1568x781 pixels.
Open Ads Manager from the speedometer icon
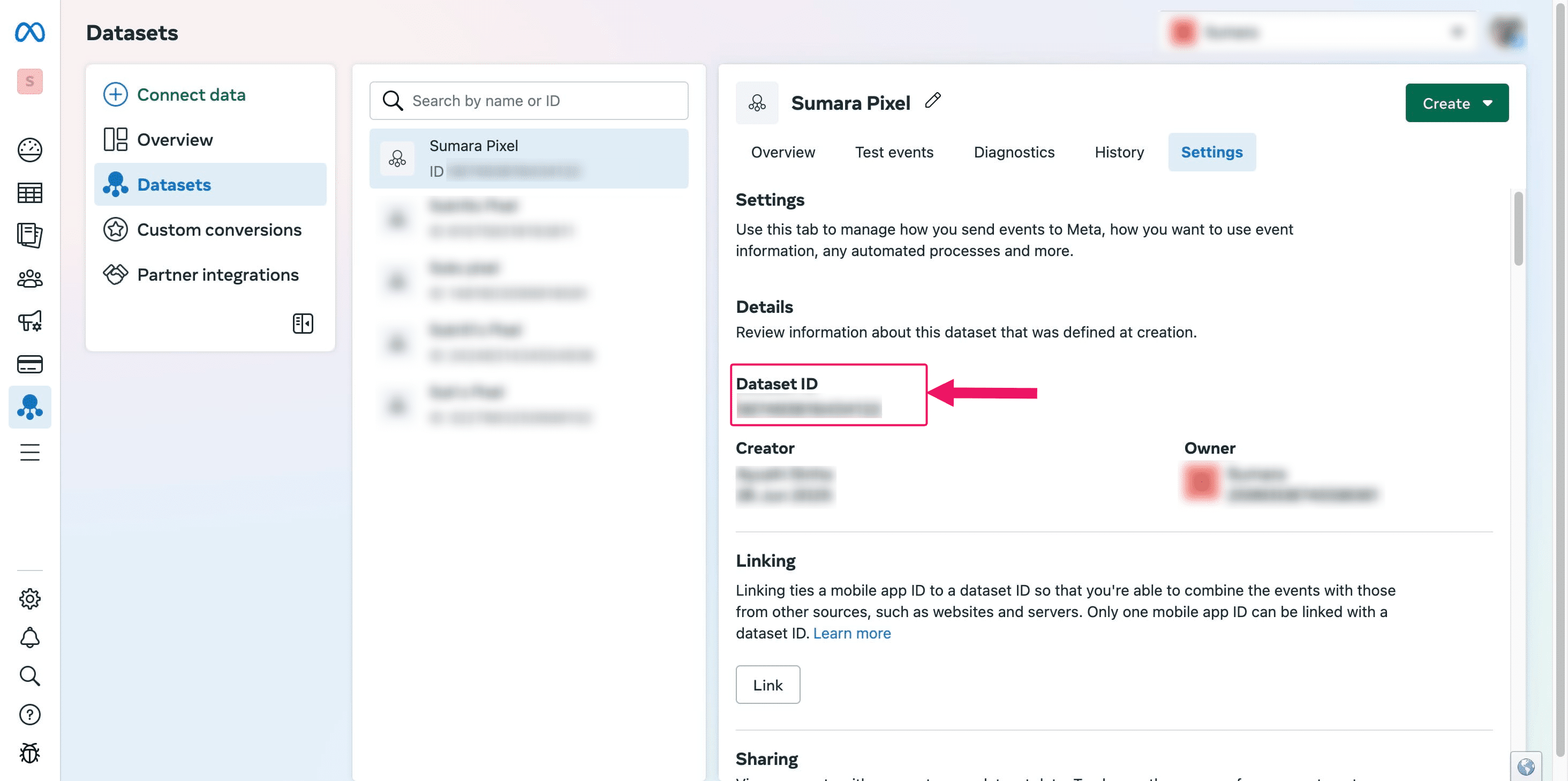[x=29, y=150]
